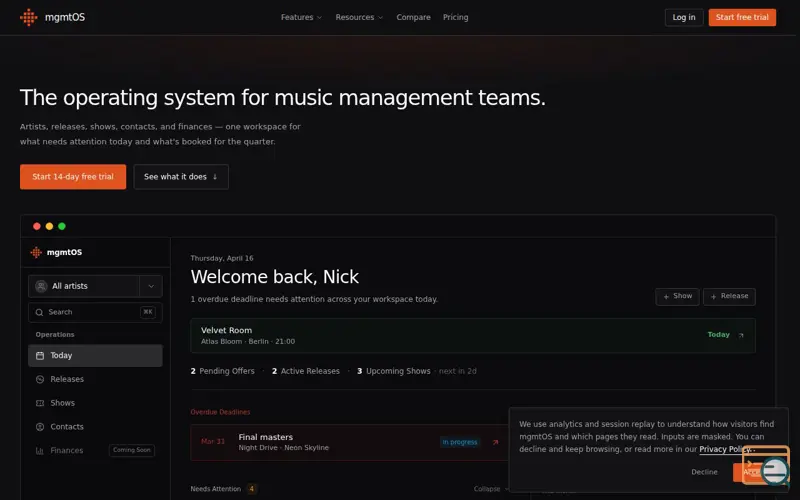This screenshot has height=500, width=800.
Task: Click the Mar 31 date label
Action: click(x=213, y=441)
